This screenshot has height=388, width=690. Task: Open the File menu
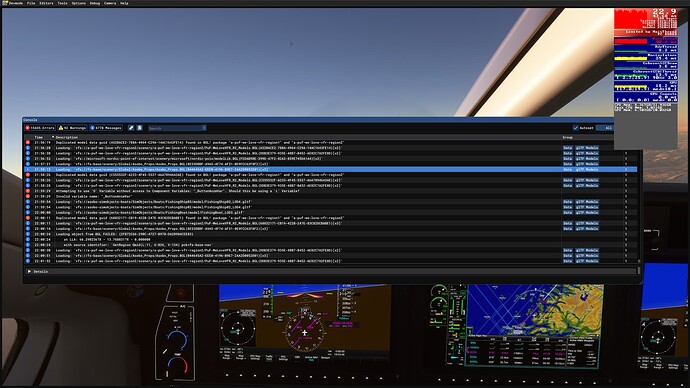pyautogui.click(x=31, y=3)
